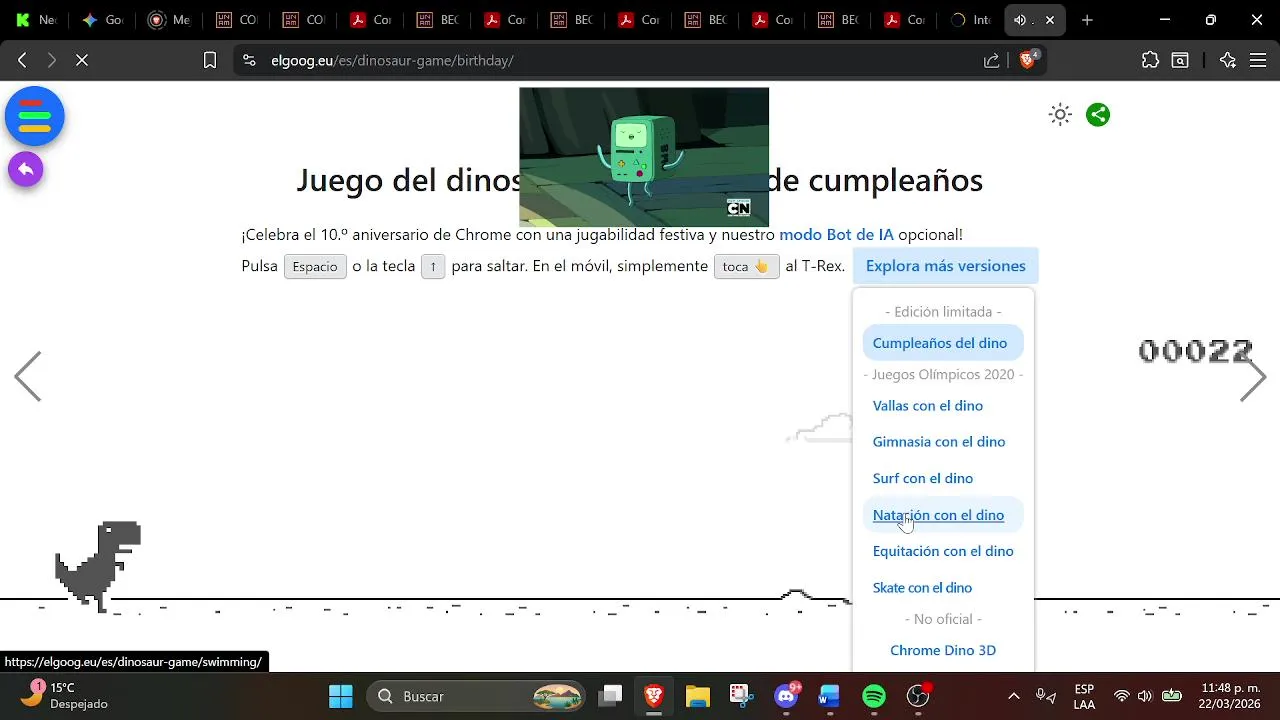Open the Extensions puzzle icon
1280x720 pixels.
tap(1150, 60)
